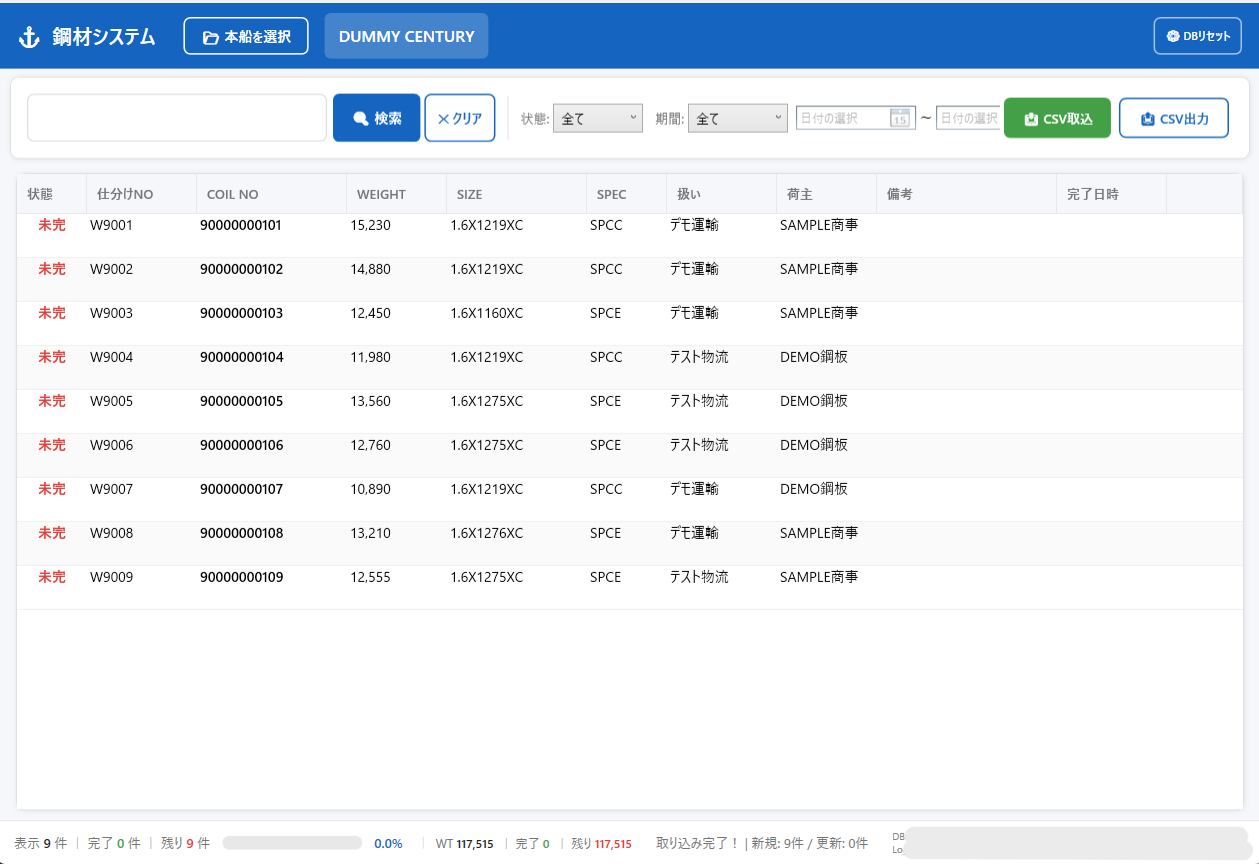Click W9009 sorting number cell
This screenshot has height=864, width=1259.
(111, 577)
